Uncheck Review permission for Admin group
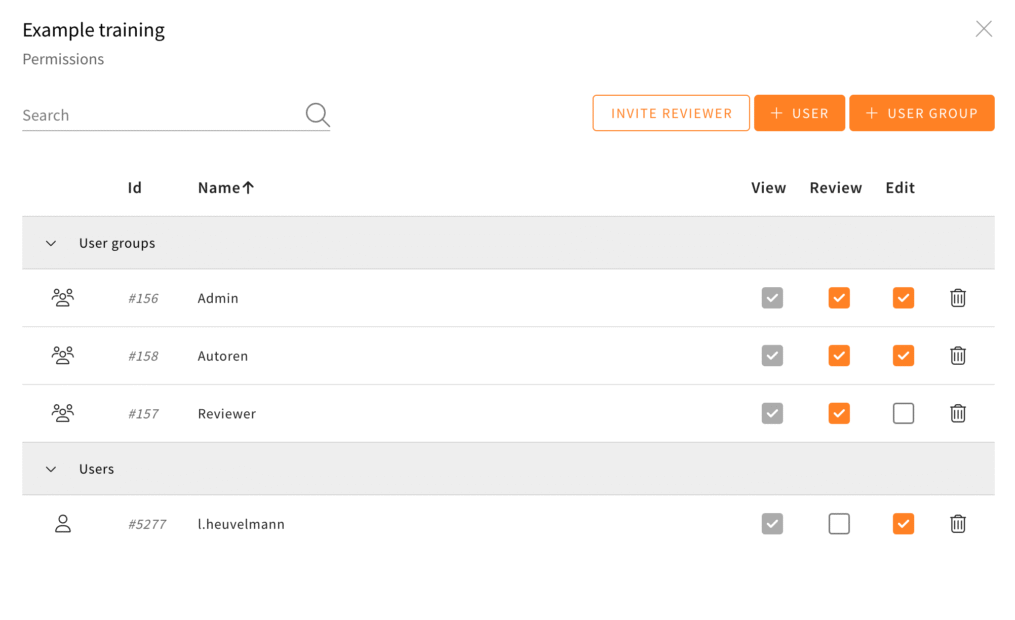Image resolution: width=1015 pixels, height=620 pixels. pyautogui.click(x=839, y=298)
